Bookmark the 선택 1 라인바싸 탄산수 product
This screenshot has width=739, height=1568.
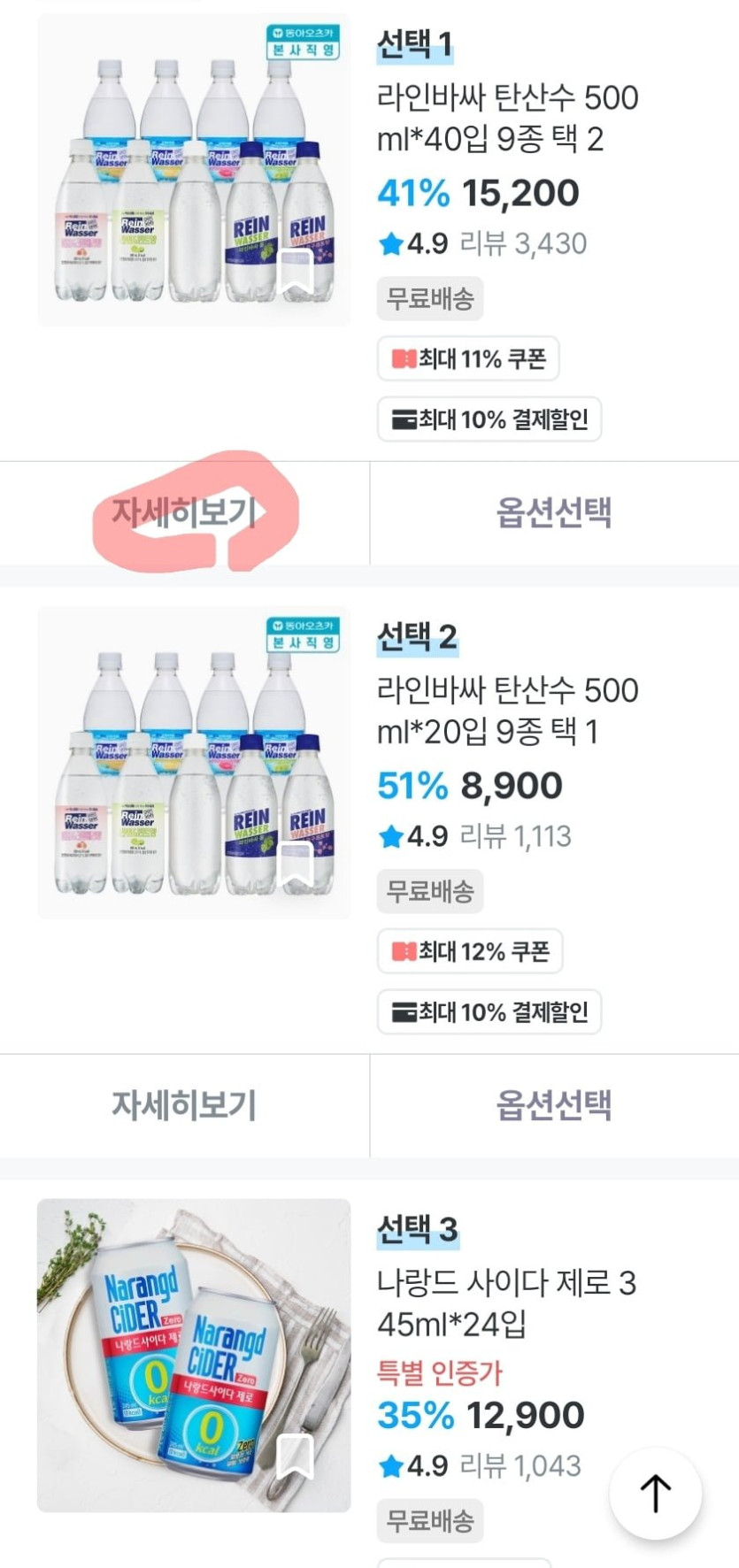(296, 272)
